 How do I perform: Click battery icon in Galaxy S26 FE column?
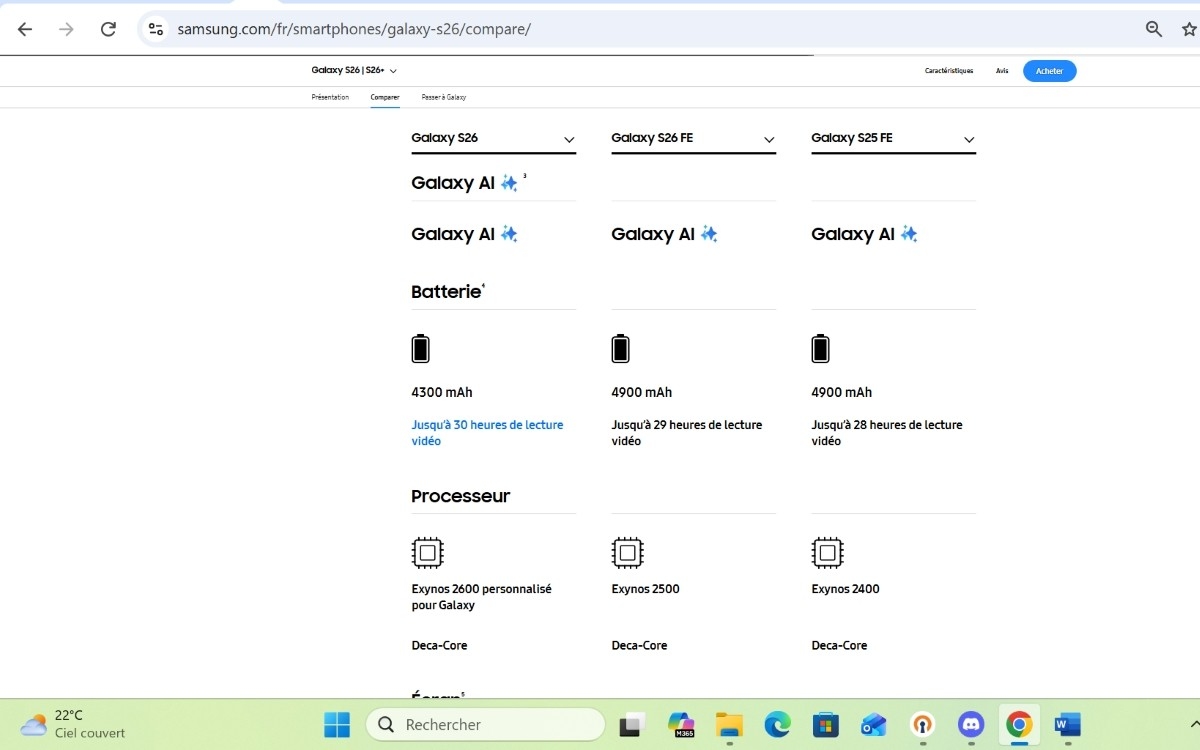pos(621,349)
